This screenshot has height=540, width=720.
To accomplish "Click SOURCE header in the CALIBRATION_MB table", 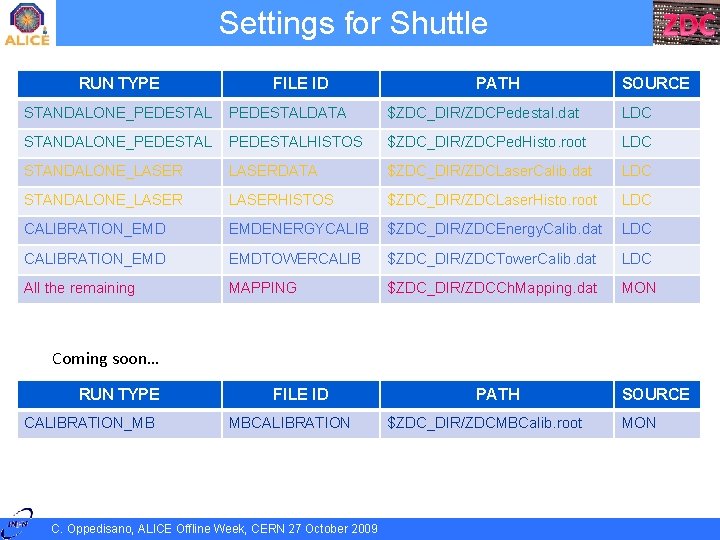I will coord(657,394).
